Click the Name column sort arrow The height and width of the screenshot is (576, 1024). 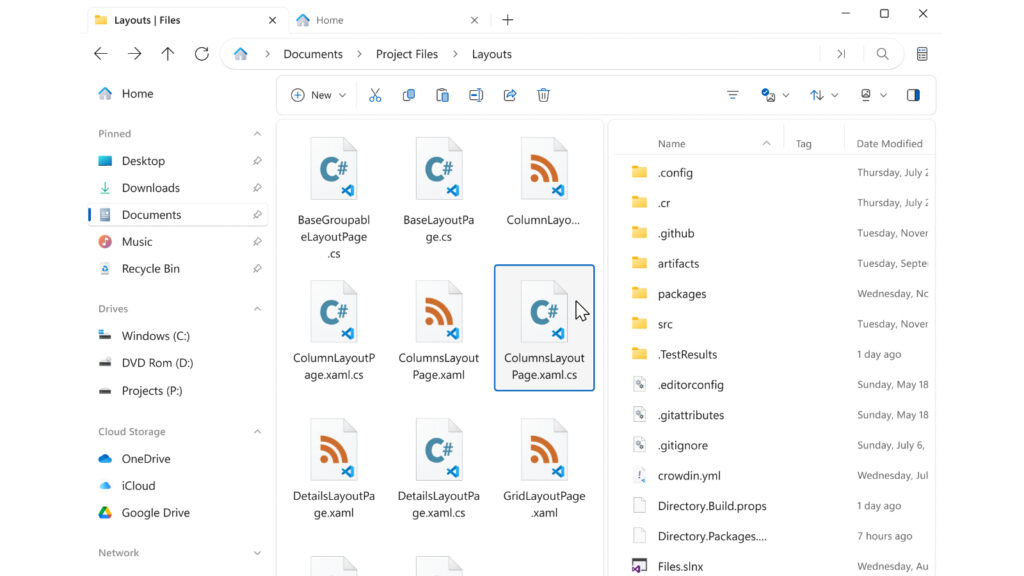[766, 144]
